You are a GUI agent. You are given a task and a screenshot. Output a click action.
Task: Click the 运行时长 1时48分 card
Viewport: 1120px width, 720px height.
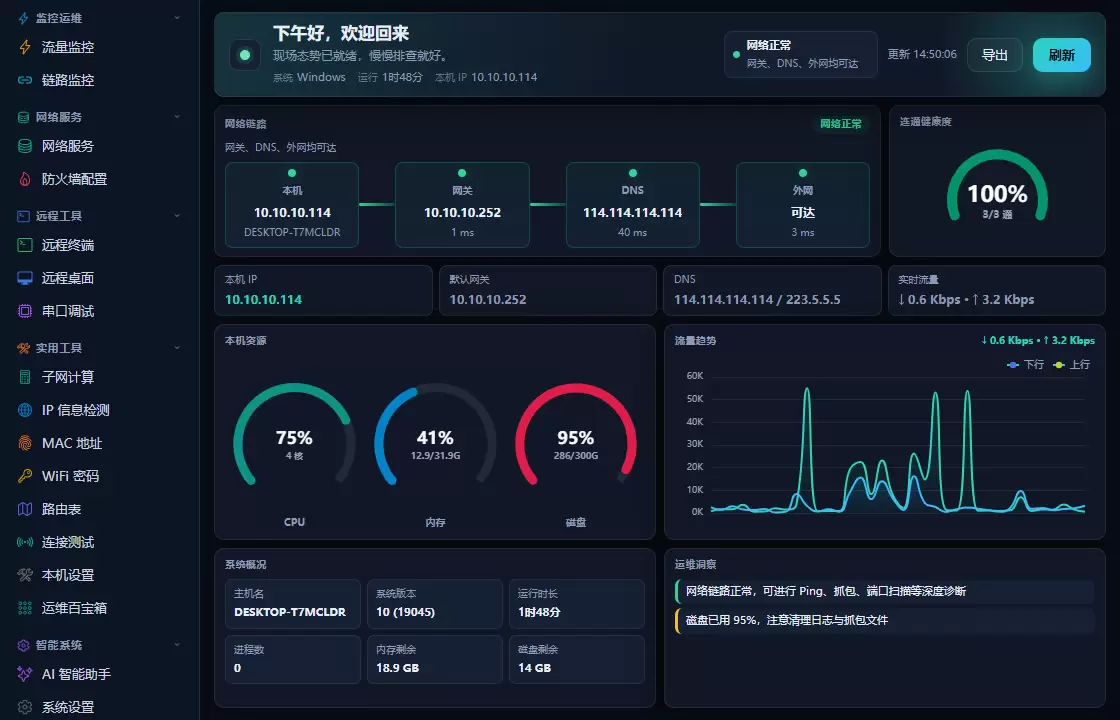coord(576,604)
